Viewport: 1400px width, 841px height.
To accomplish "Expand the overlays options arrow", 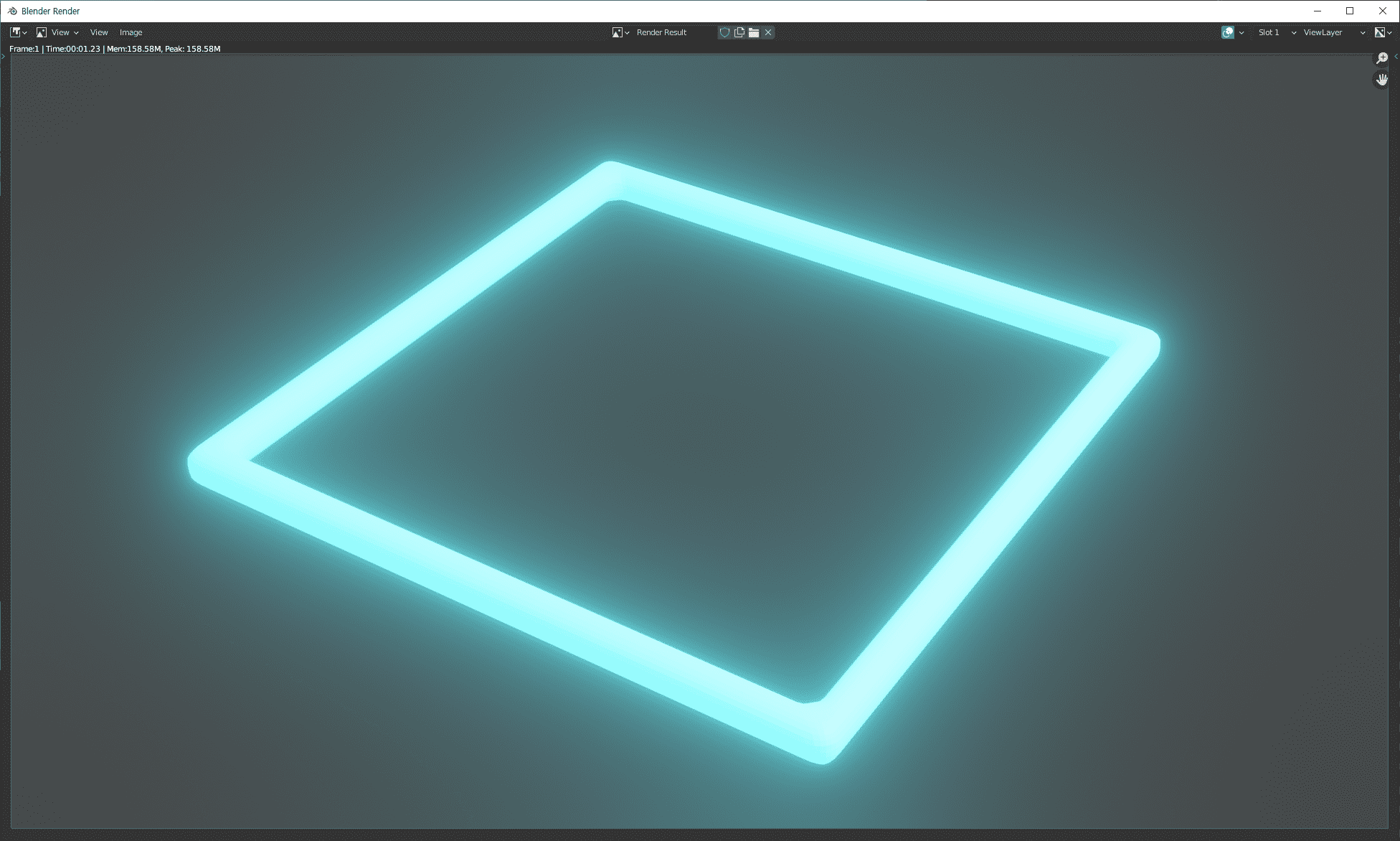I will [x=1241, y=32].
